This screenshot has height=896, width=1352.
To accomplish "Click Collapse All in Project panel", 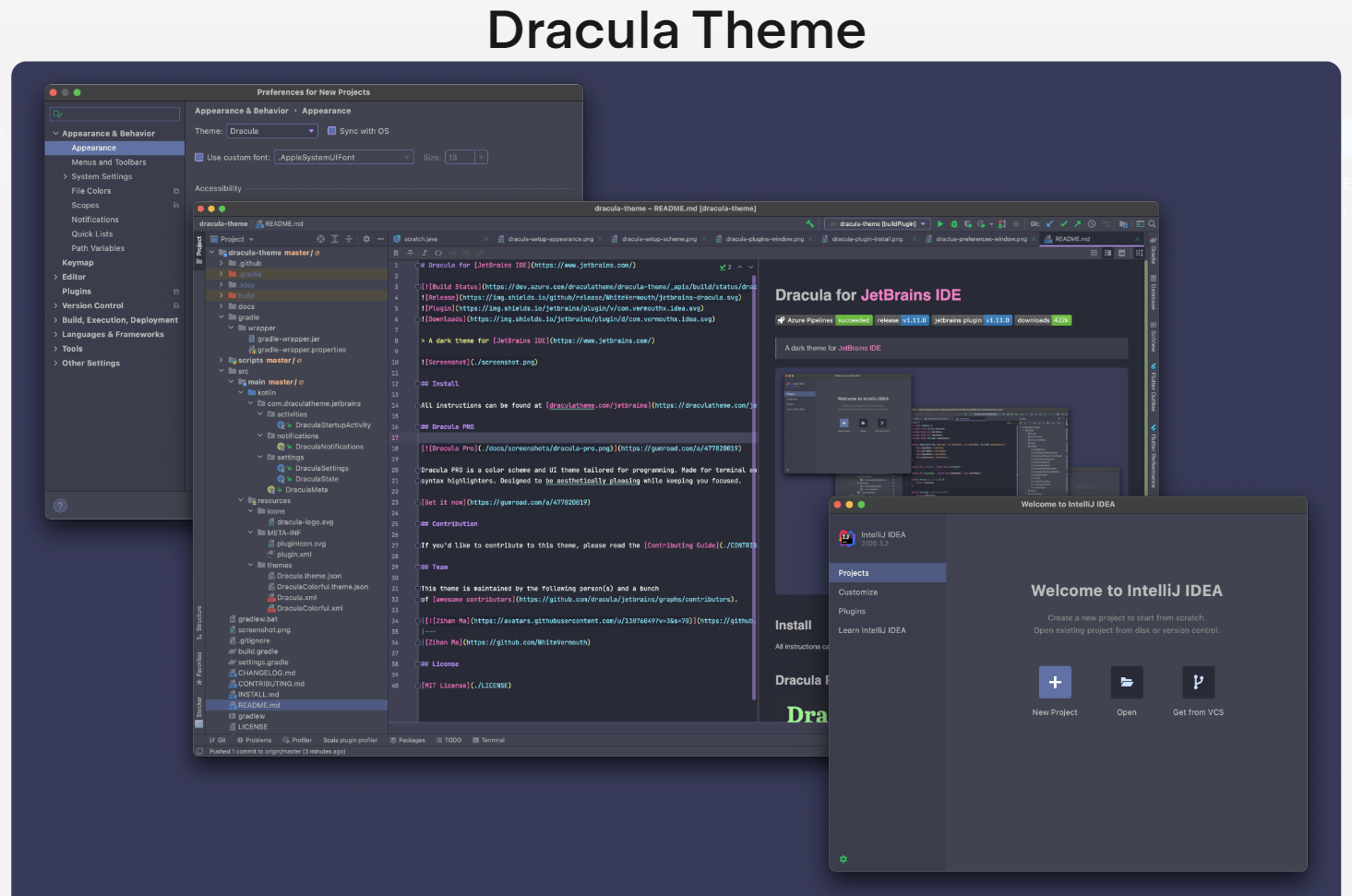I will tap(349, 239).
